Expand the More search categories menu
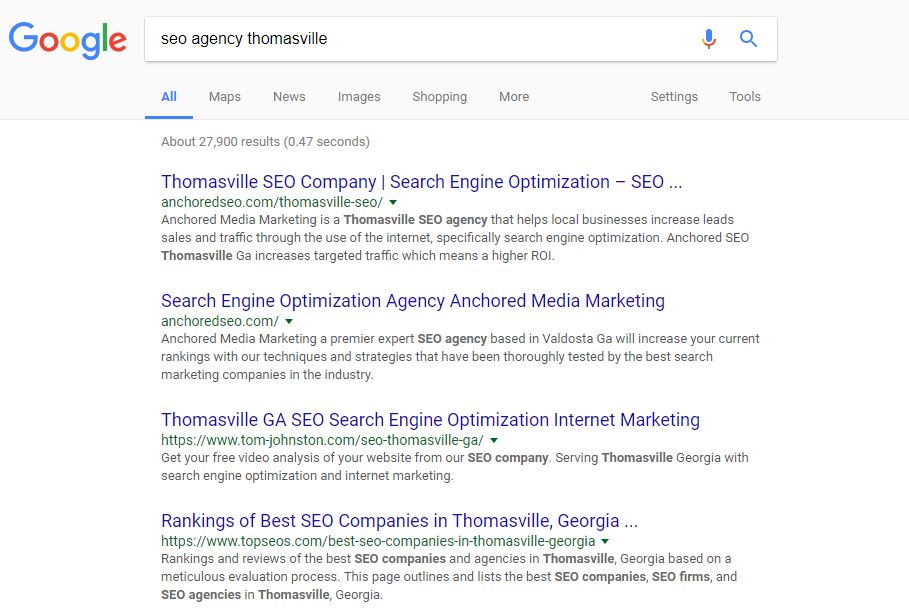The height and width of the screenshot is (616, 909). point(514,97)
